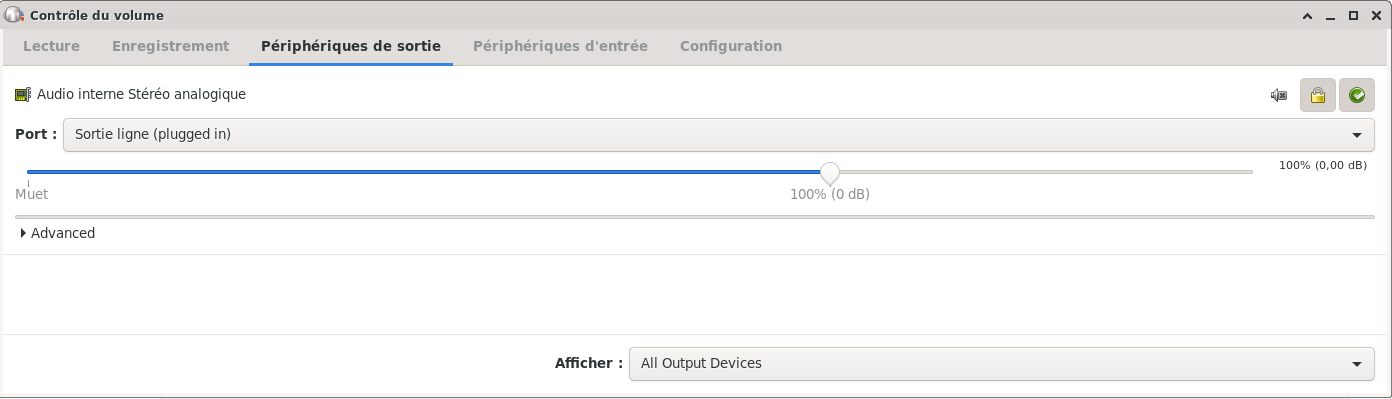Select the Périphériques de sortie tab
This screenshot has width=1392, height=399.
tap(351, 46)
